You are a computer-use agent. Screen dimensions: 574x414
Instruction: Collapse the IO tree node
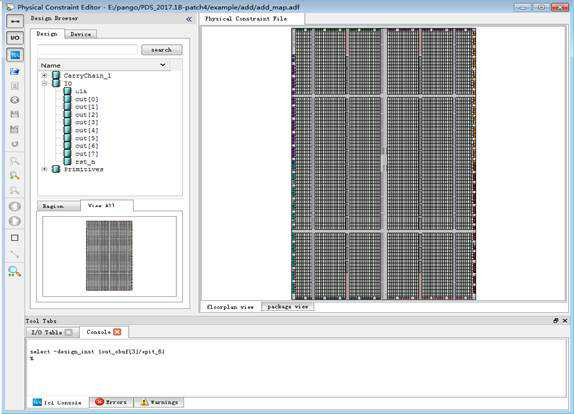click(x=45, y=83)
